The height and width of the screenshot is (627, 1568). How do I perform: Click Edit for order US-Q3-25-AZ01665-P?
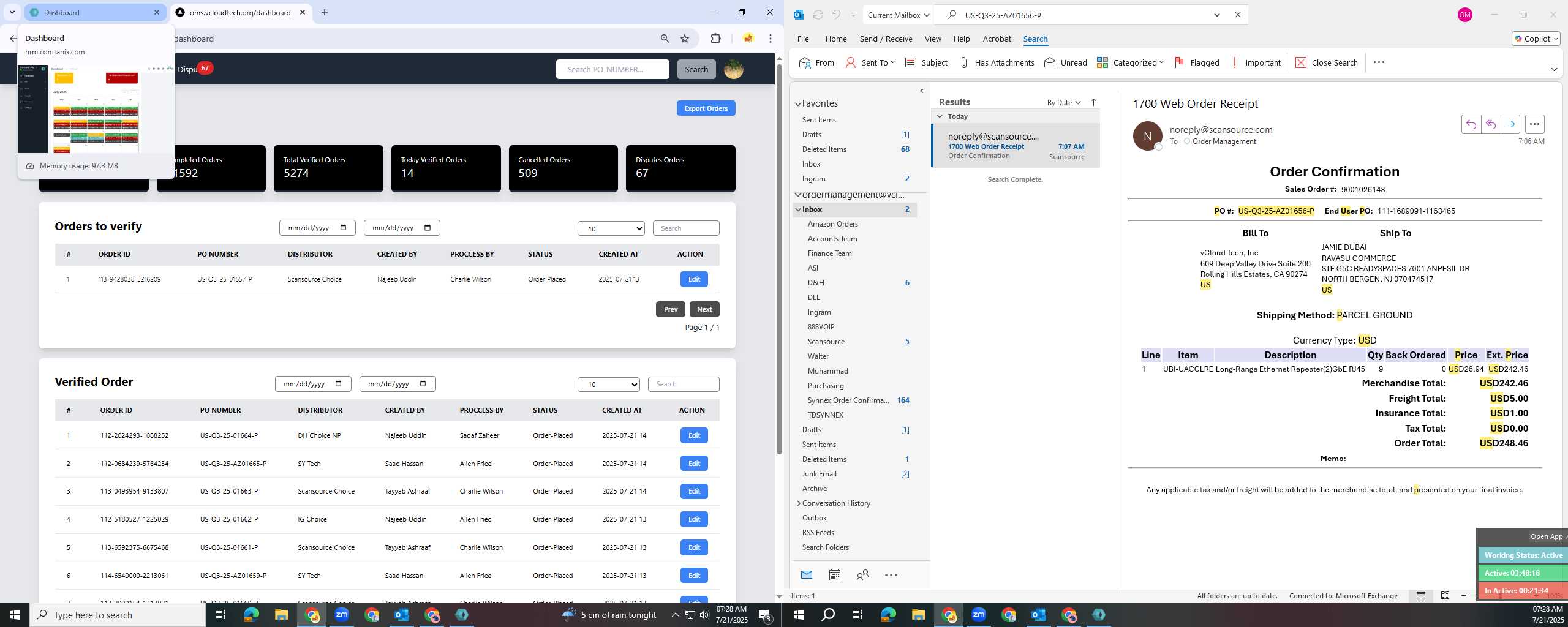pos(694,464)
